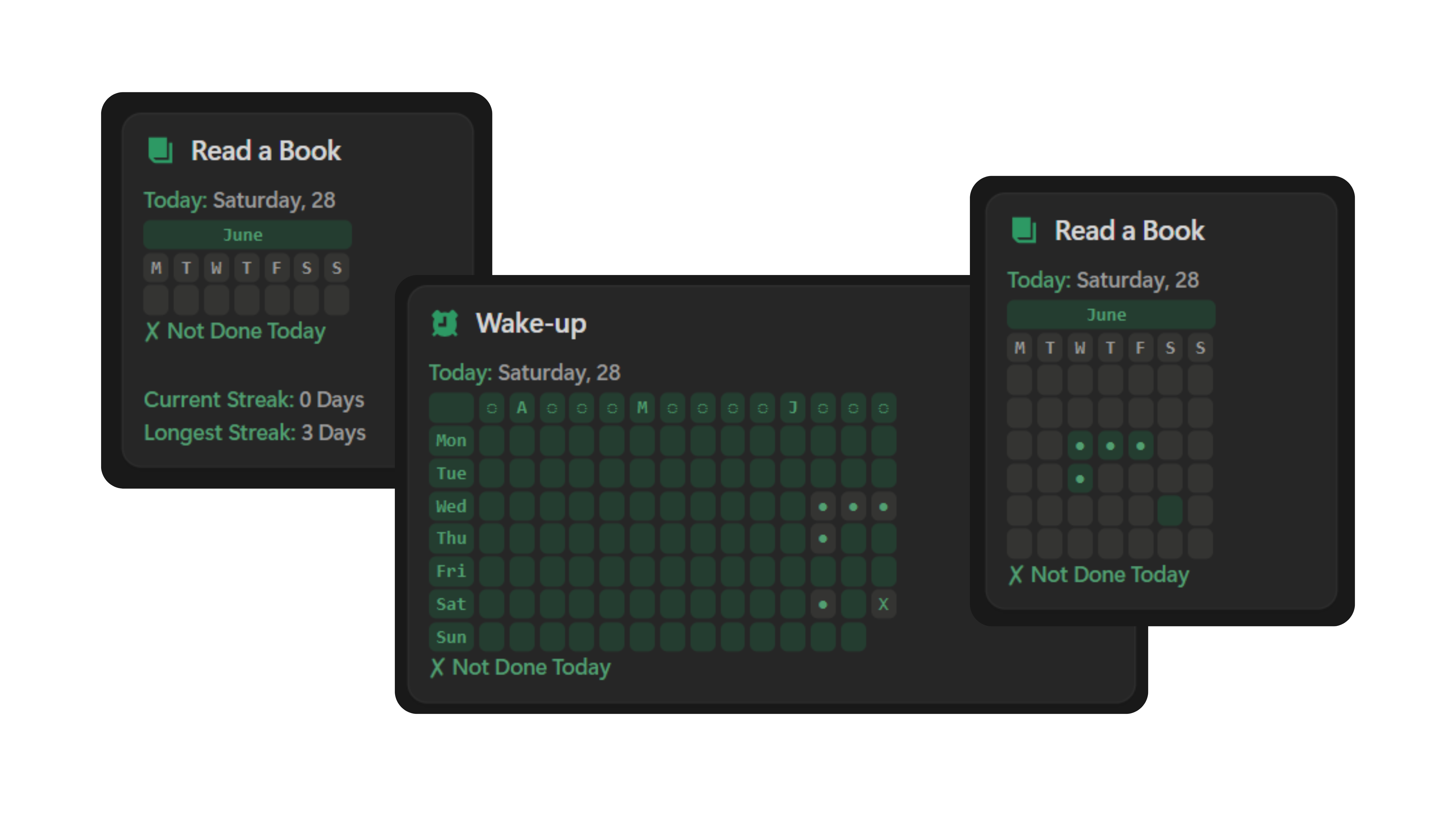
Task: Click the 'W' weekday header in the right card
Action: [1080, 348]
